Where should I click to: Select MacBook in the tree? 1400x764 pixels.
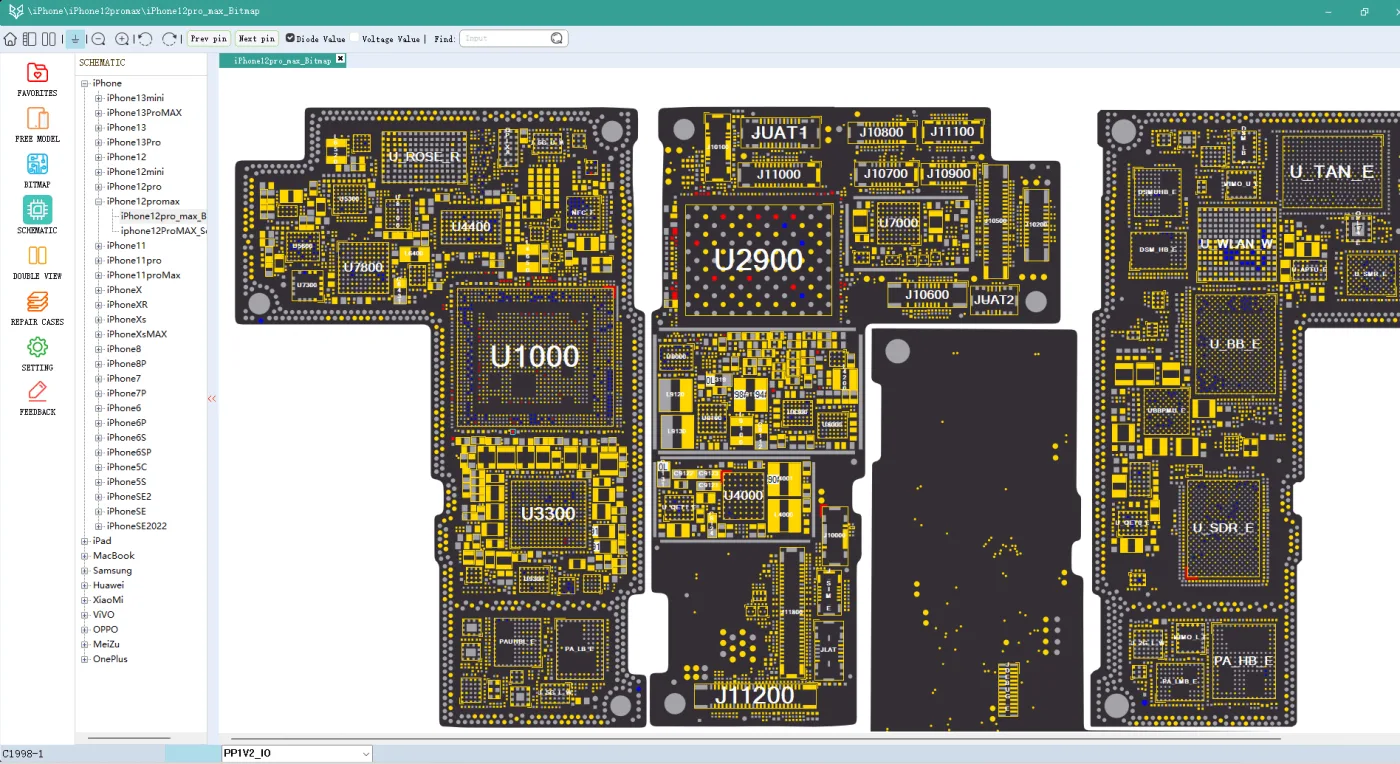click(x=114, y=556)
